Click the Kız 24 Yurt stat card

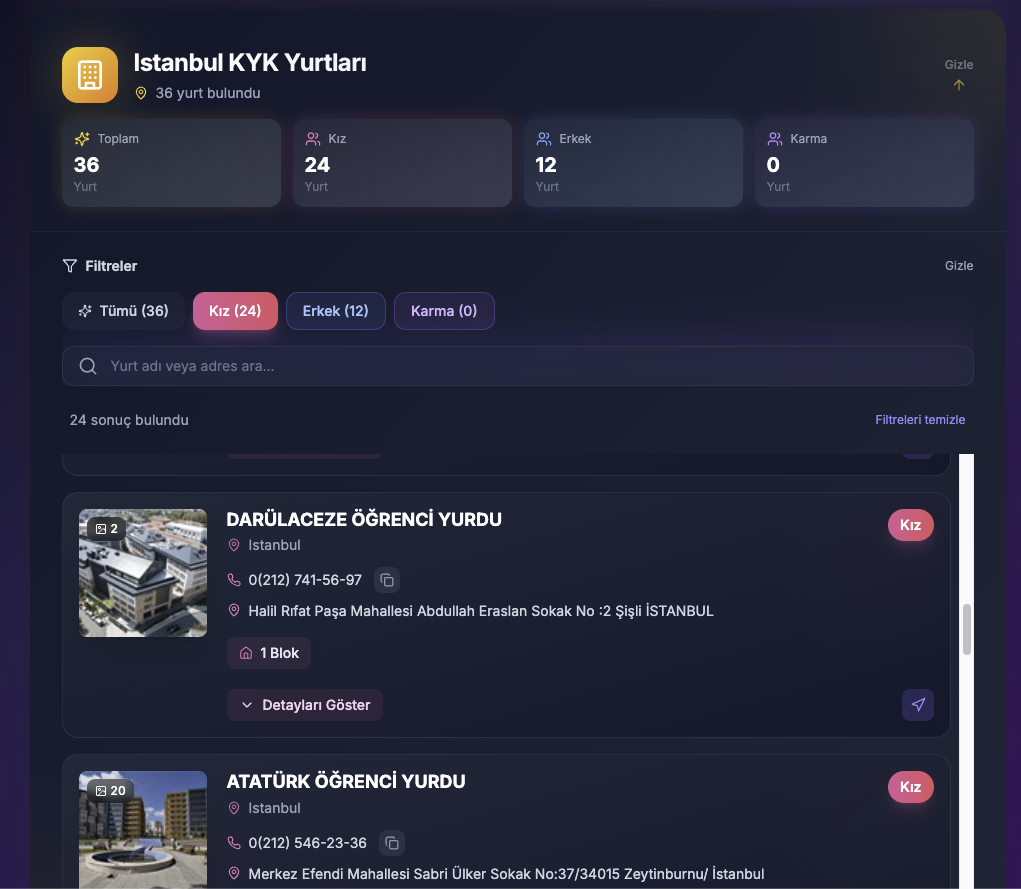point(402,163)
